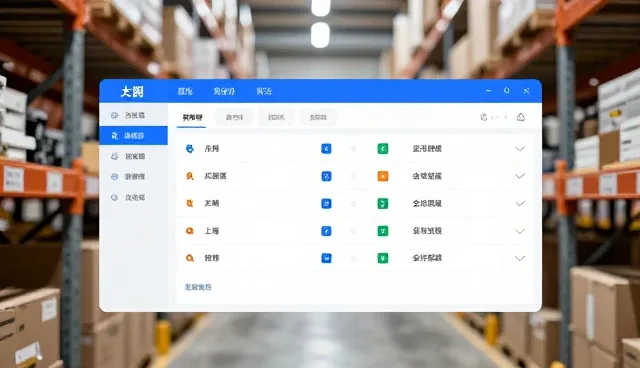
Task: Select the fourth sidebar item's round icon
Action: pos(115,177)
